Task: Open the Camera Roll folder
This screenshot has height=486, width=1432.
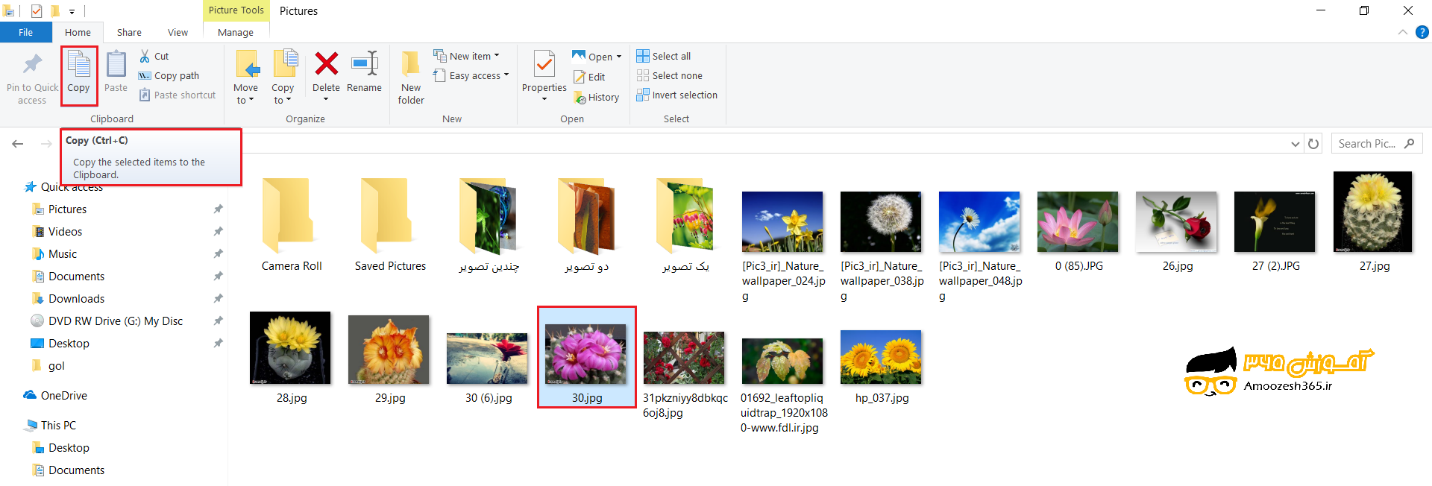Action: 292,224
